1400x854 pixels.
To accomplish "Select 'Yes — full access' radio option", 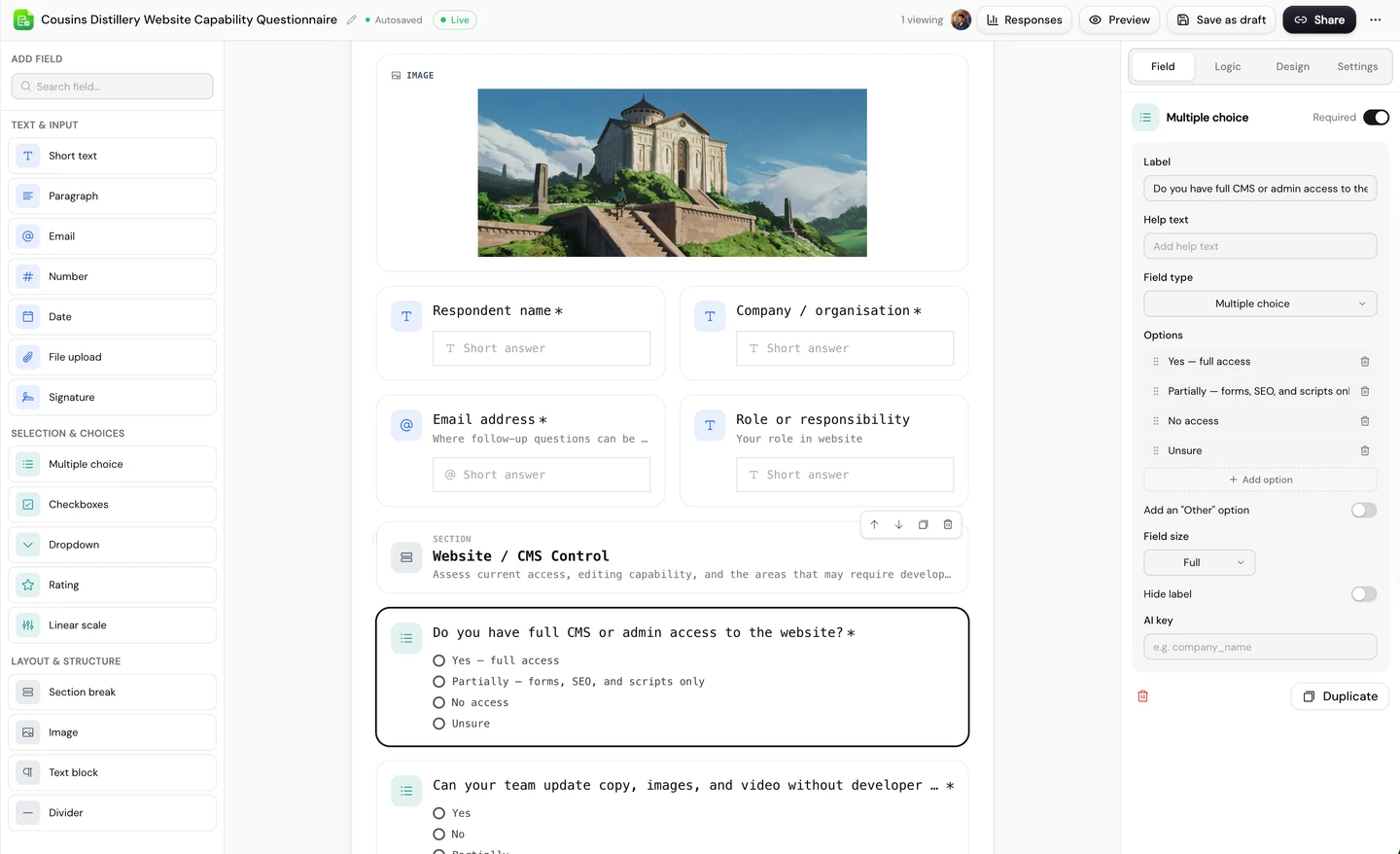I will point(438,660).
